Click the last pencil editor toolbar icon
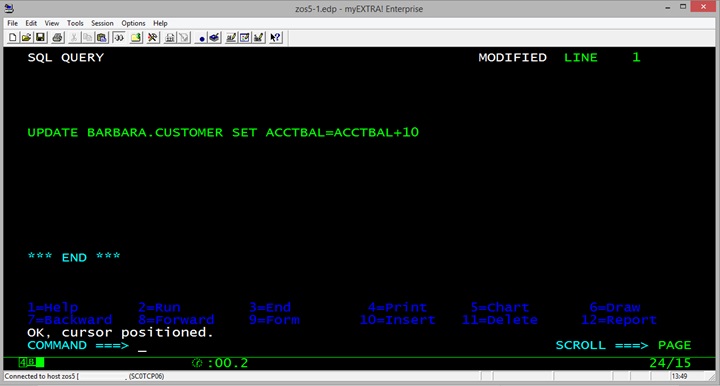 click(259, 38)
